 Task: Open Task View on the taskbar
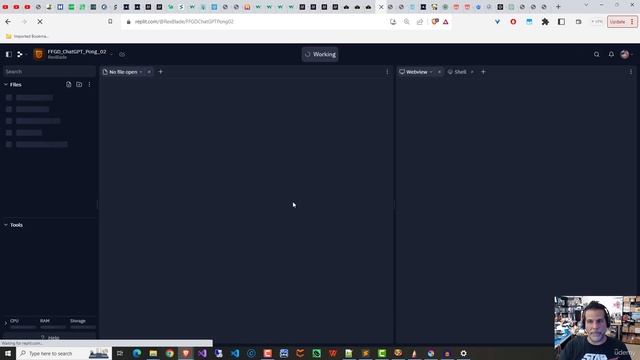[x=120, y=353]
